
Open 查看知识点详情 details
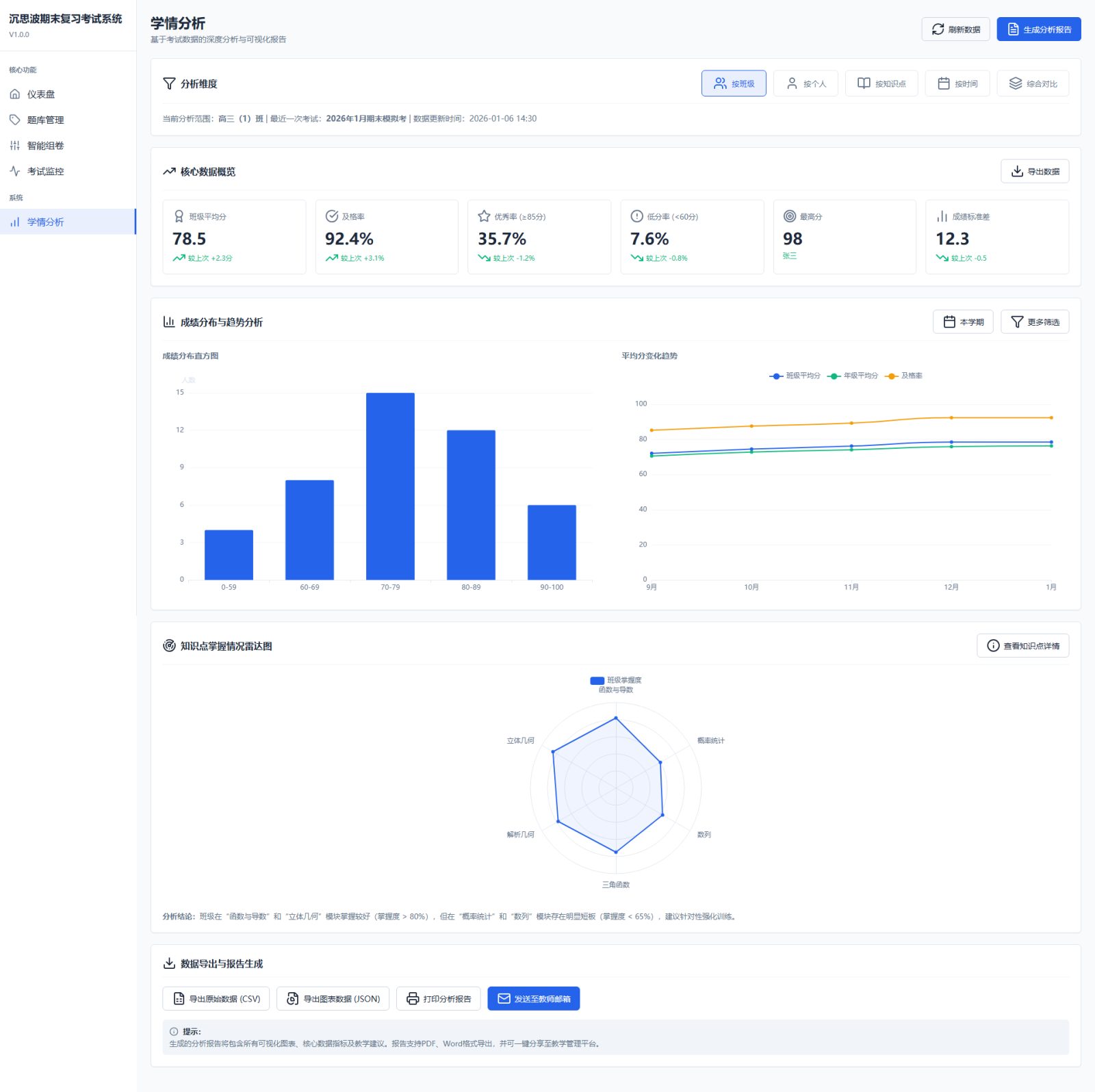coord(1022,646)
